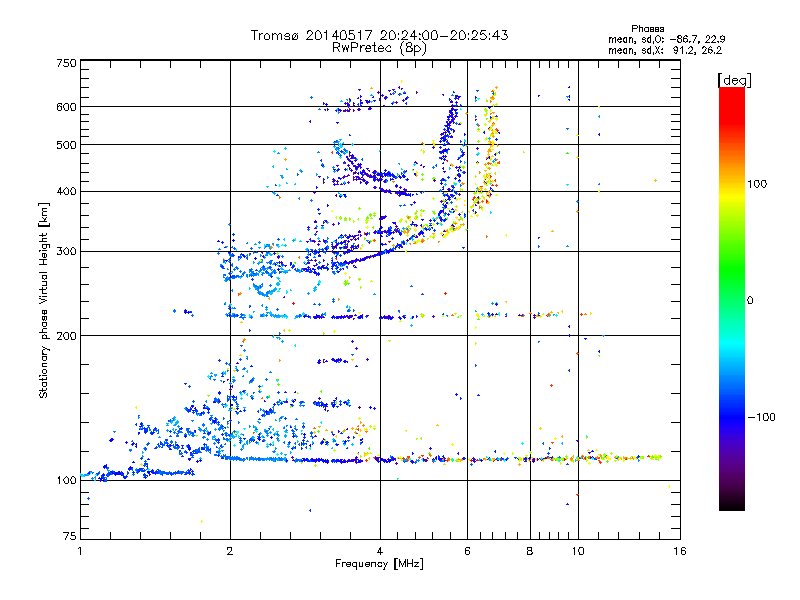Click the 'RwPretec (8p)' subtitle

pos(379,48)
